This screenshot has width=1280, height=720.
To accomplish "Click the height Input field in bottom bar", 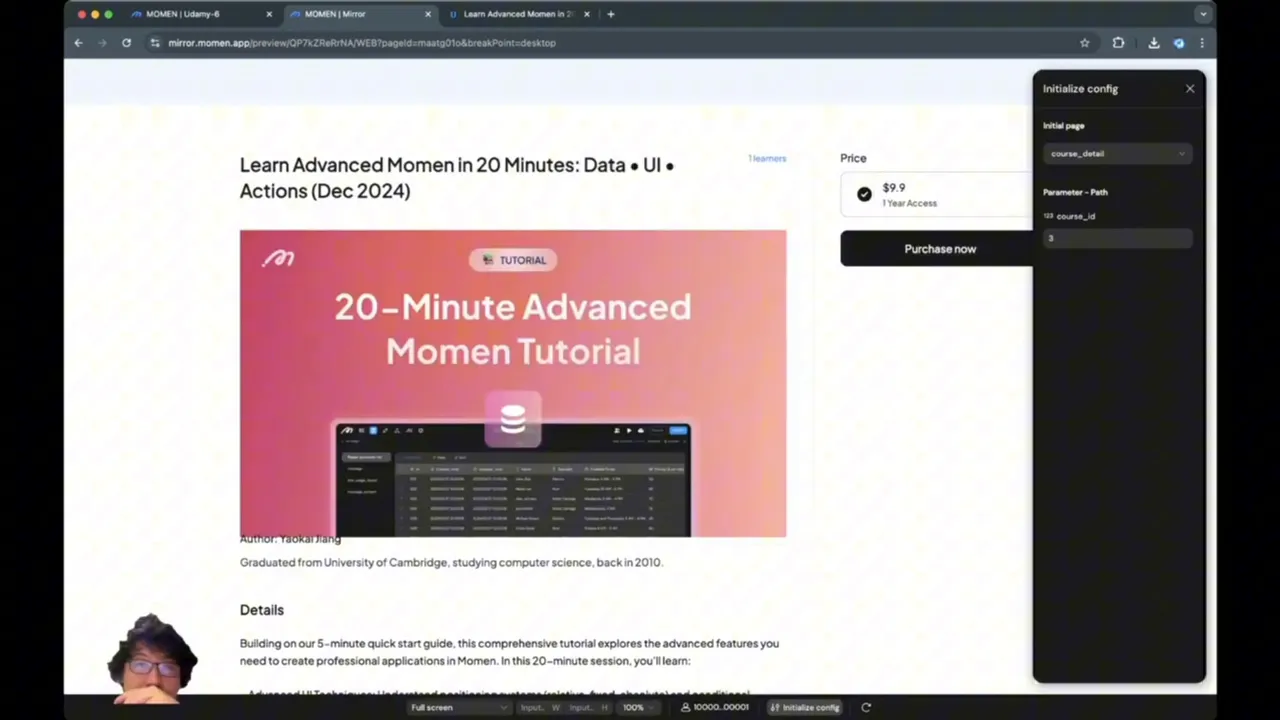I will pos(589,707).
